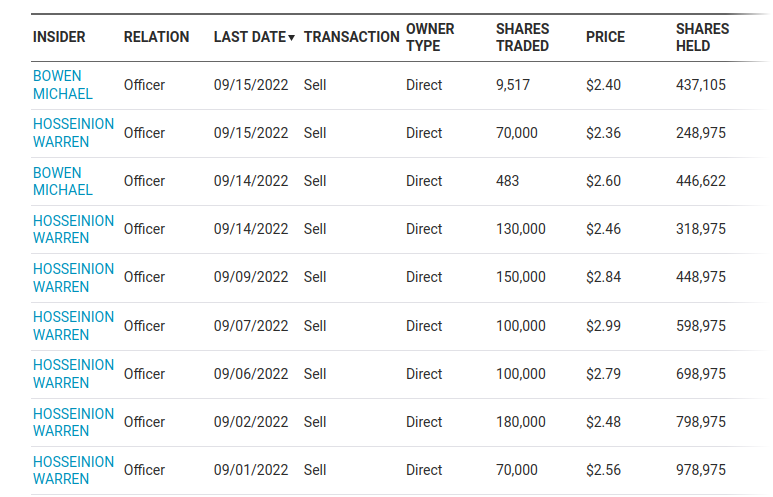Sort by OWNER TYPE column header
The image size is (773, 497).
(430, 37)
